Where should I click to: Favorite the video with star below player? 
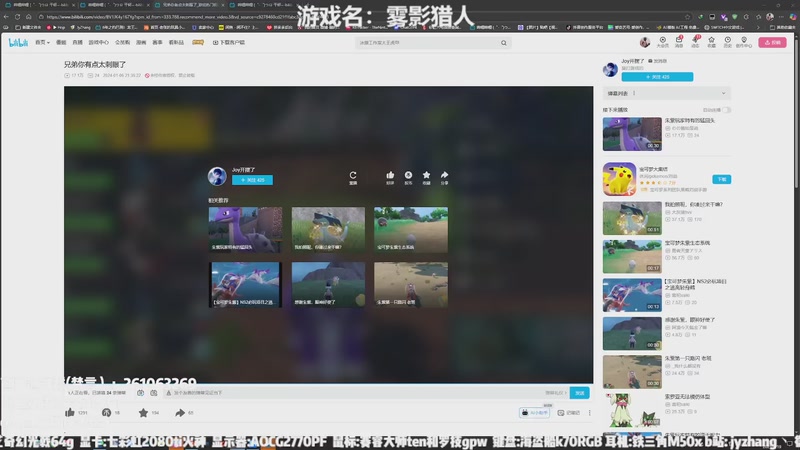point(143,412)
